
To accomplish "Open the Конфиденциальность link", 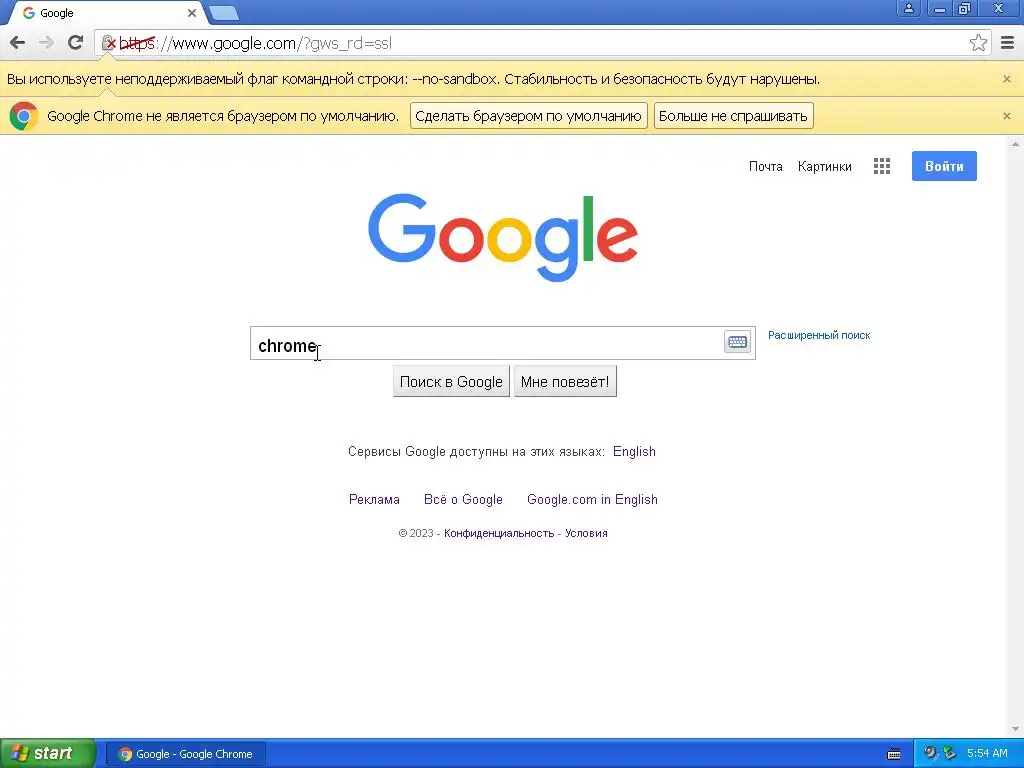I will click(x=499, y=534).
